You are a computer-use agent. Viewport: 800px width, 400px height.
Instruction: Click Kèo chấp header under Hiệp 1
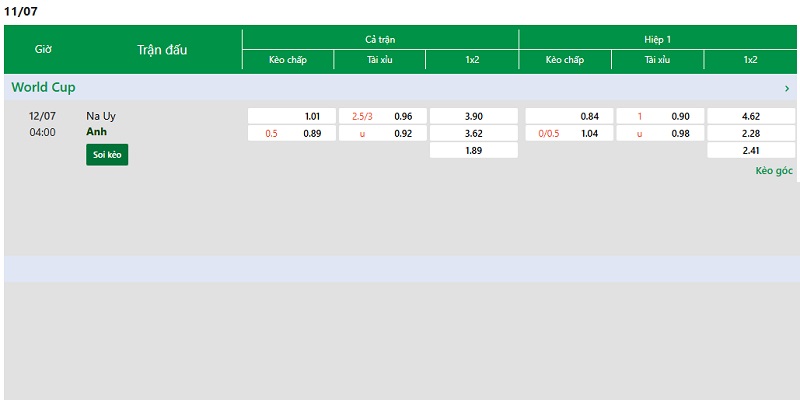565,60
